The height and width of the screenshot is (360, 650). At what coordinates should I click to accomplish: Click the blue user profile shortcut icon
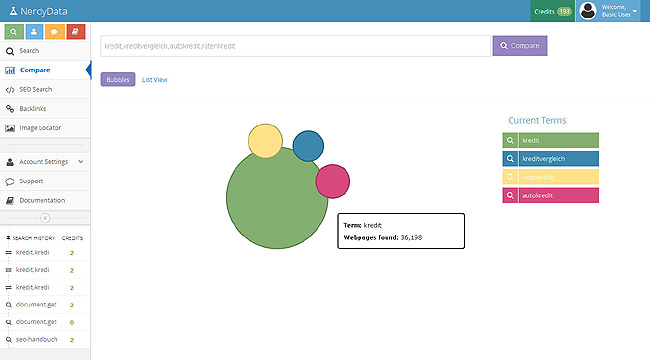point(34,32)
